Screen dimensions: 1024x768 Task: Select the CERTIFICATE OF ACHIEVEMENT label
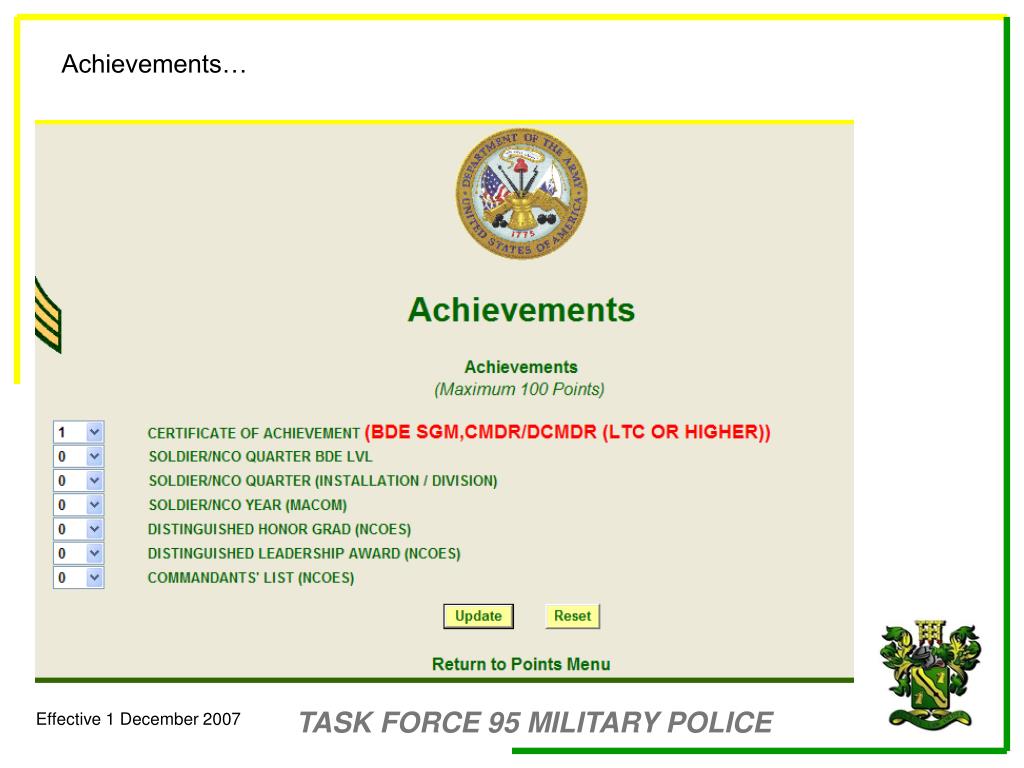253,433
